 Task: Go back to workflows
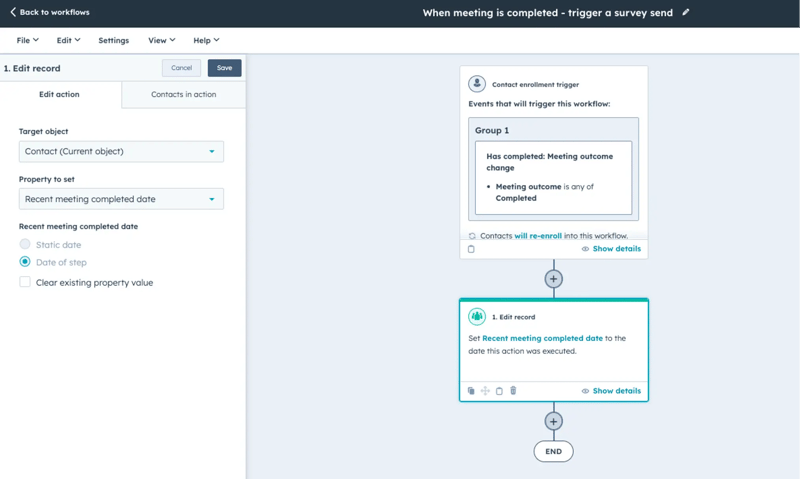tap(49, 12)
